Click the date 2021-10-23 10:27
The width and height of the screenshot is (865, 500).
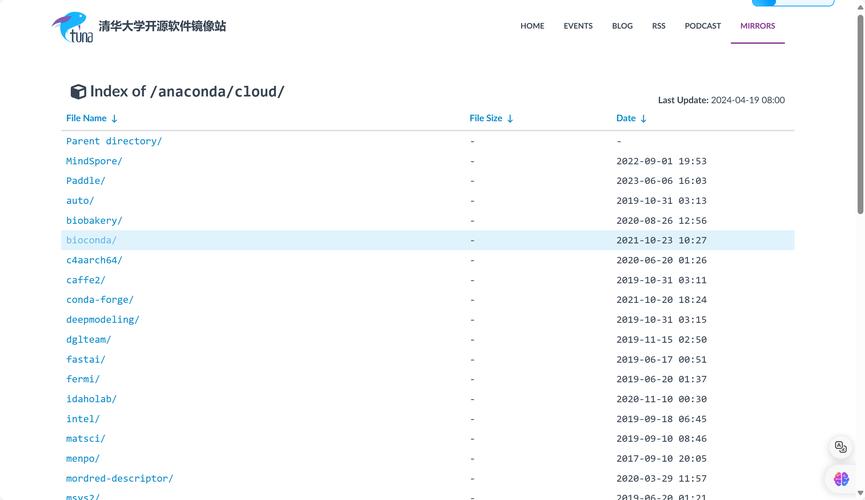pos(661,241)
